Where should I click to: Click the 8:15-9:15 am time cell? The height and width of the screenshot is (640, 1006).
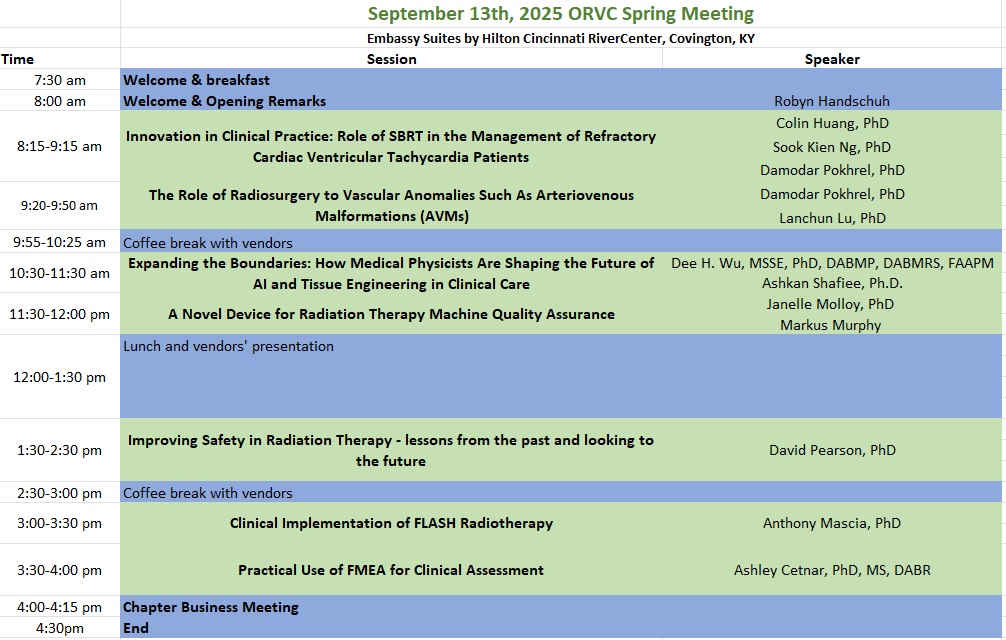tap(60, 146)
